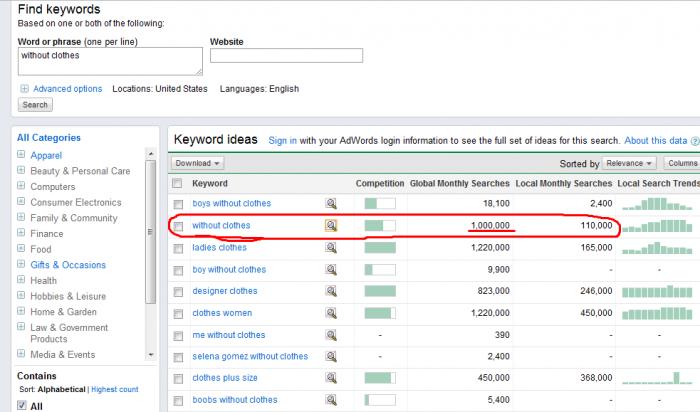Check the 'boys without clothes' keyword checkbox
This screenshot has width=700, height=412.
[178, 204]
